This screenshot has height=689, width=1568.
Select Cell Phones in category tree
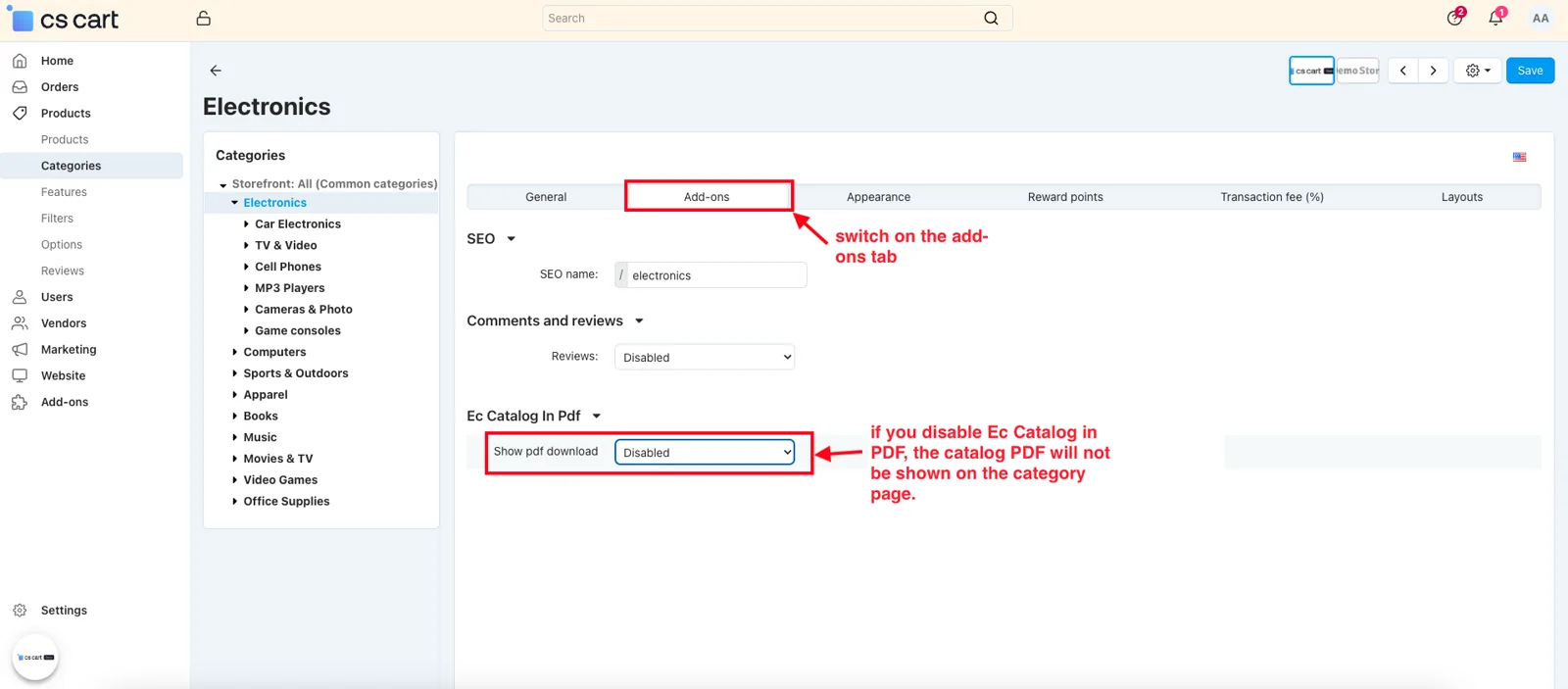click(288, 267)
